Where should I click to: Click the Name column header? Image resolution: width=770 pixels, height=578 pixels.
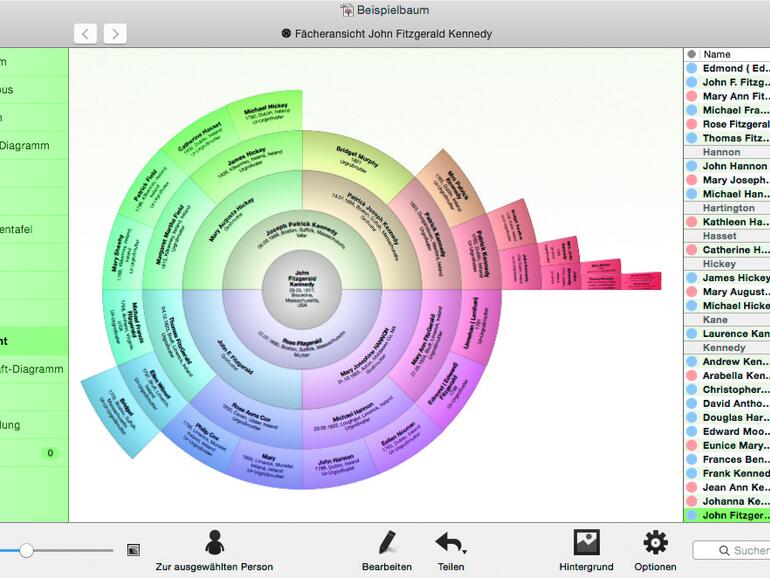pos(716,54)
